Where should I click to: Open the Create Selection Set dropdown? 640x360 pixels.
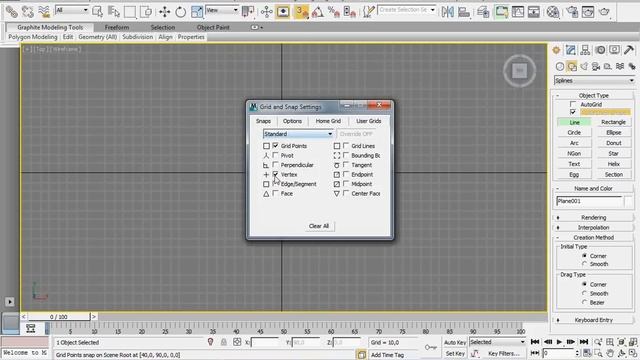(x=407, y=10)
